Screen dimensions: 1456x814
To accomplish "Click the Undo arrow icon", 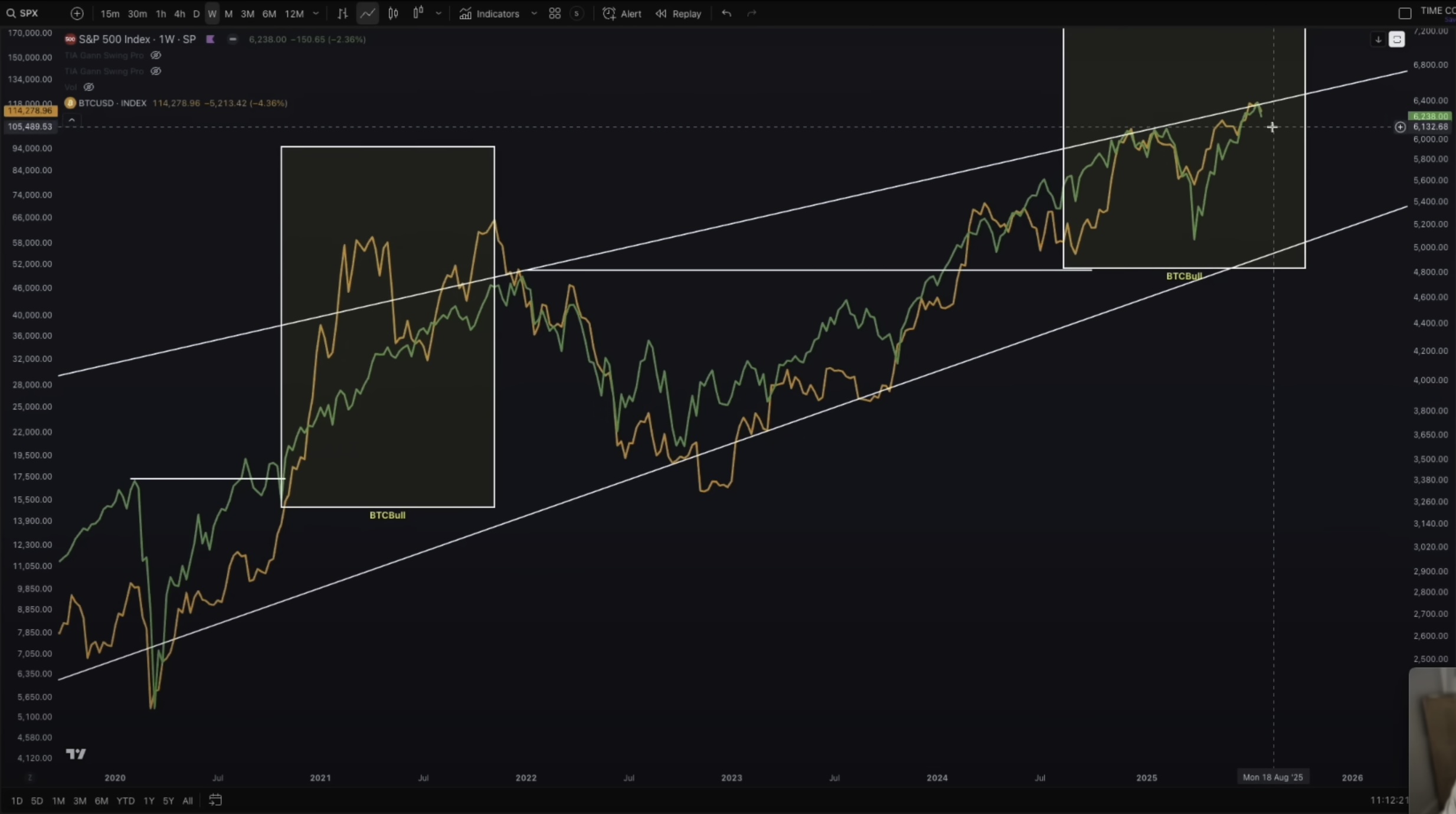I will pyautogui.click(x=727, y=14).
